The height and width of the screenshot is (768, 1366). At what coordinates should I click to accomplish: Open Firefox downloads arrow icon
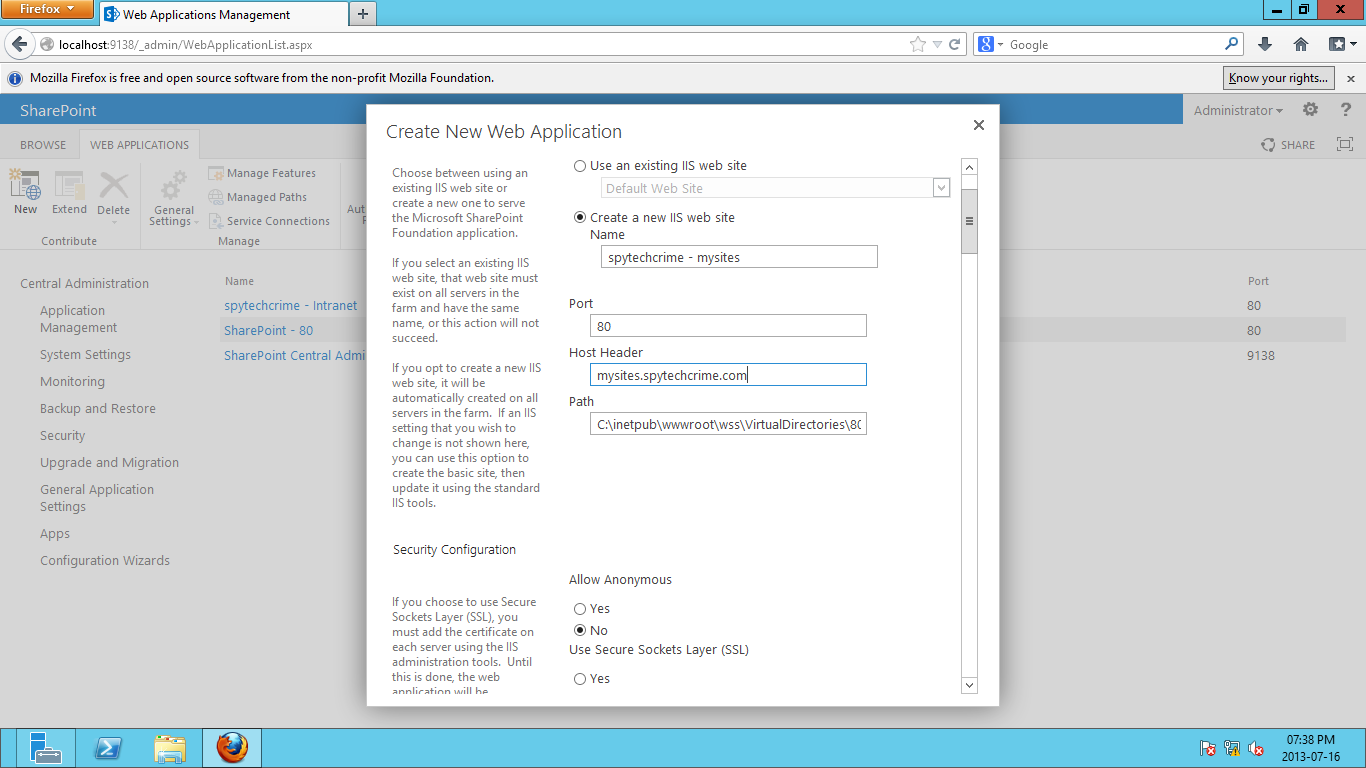(x=1265, y=44)
